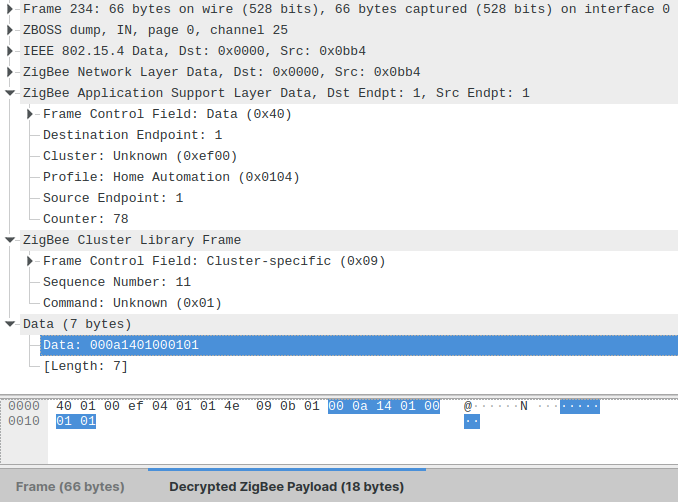The image size is (678, 502).
Task: Click ASCII character N in hex pane
Action: click(524, 406)
